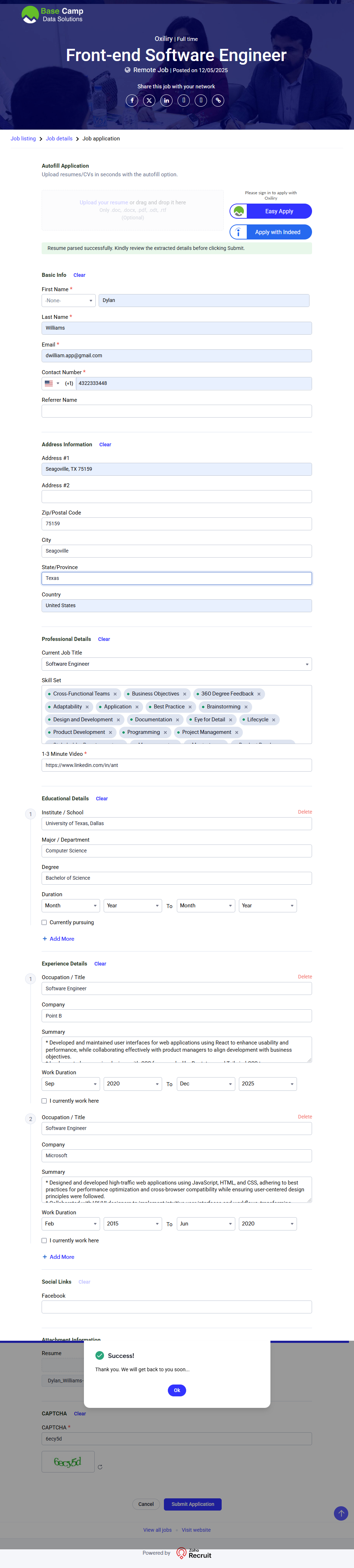Viewport: 354px width, 1568px height.
Task: Expand the country code flag selector
Action: coord(52,383)
